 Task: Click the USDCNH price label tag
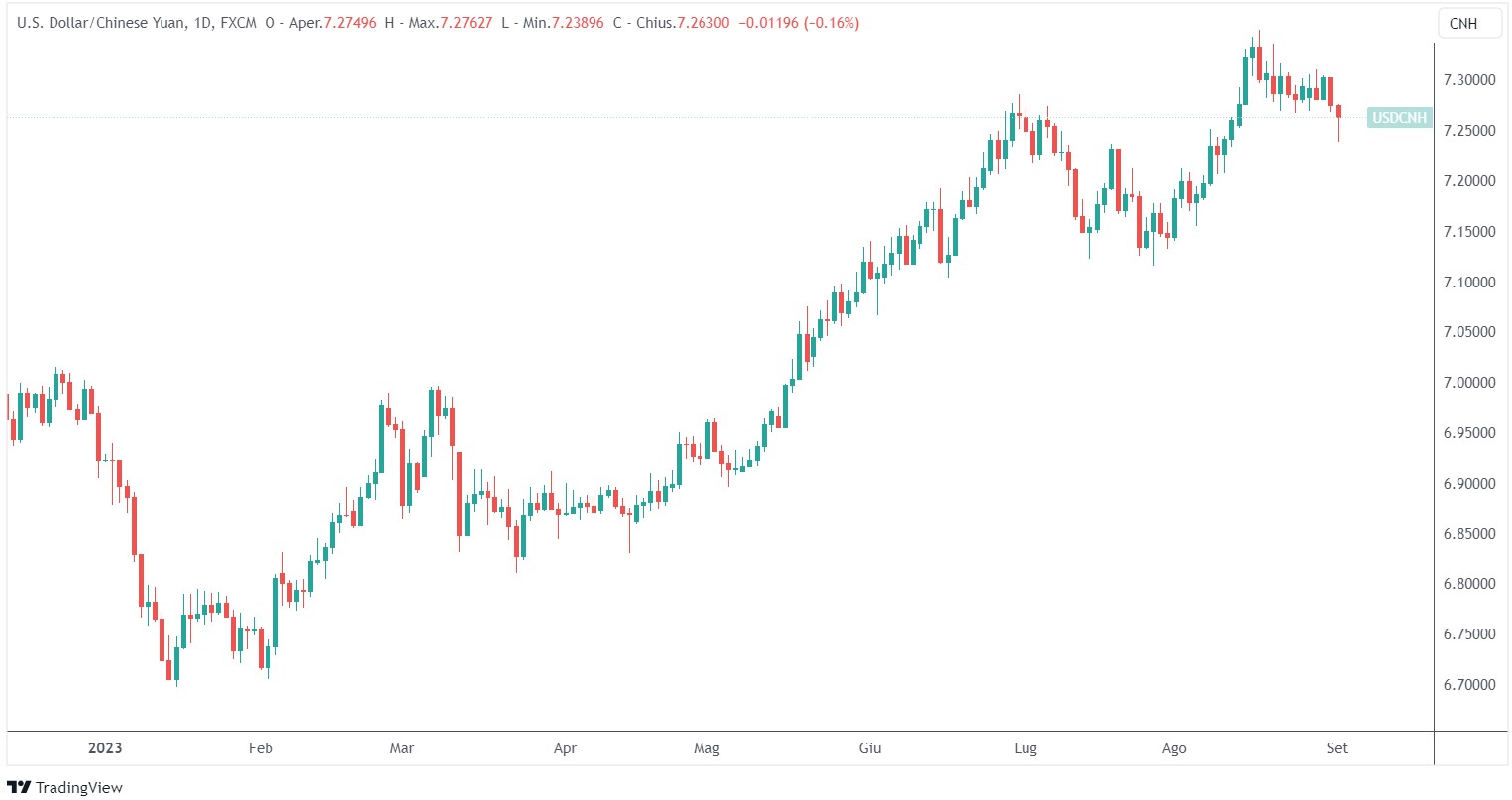pyautogui.click(x=1399, y=118)
